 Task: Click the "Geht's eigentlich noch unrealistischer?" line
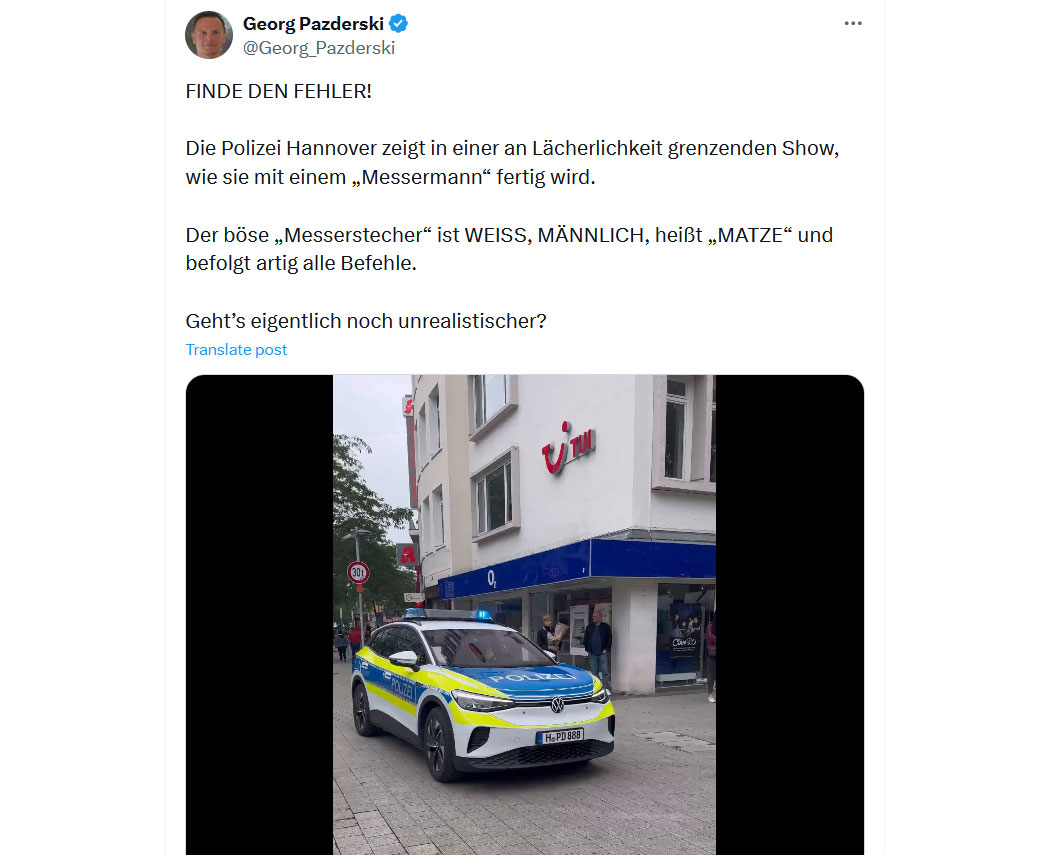click(366, 321)
